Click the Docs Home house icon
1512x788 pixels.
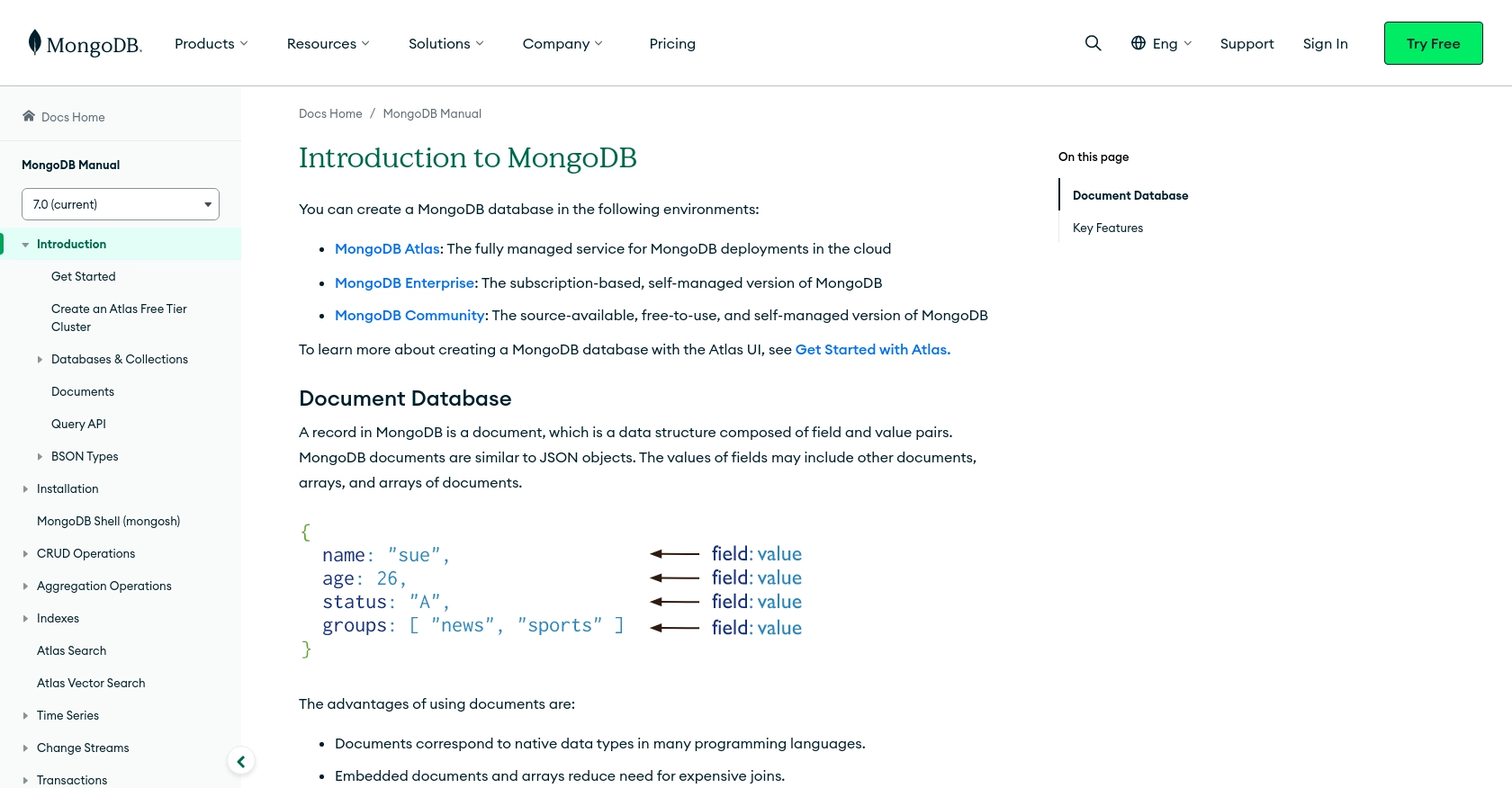(29, 116)
